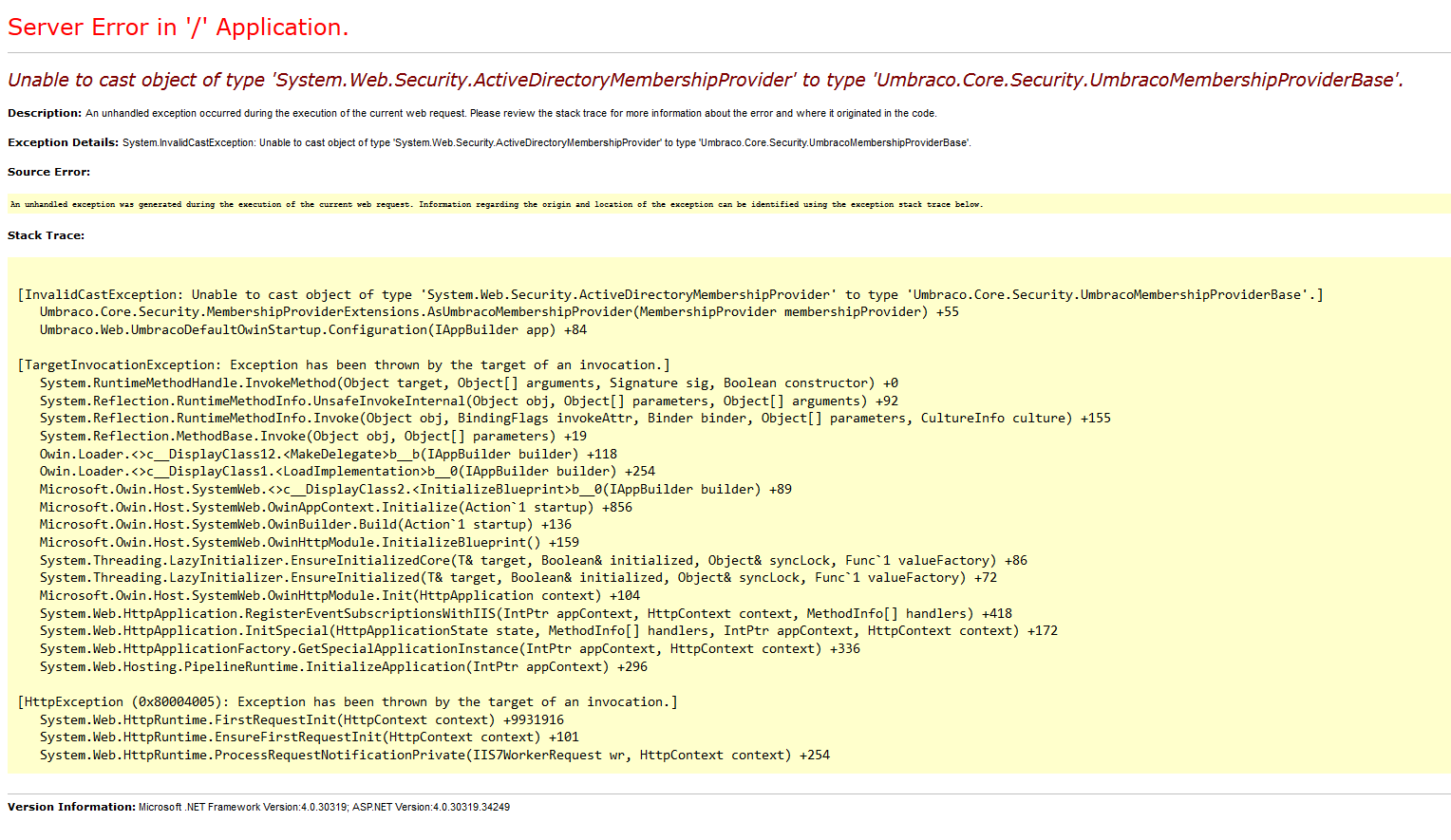The width and height of the screenshot is (1451, 840).
Task: Click the '[TargetInvocationException' line
Action: [x=344, y=365]
